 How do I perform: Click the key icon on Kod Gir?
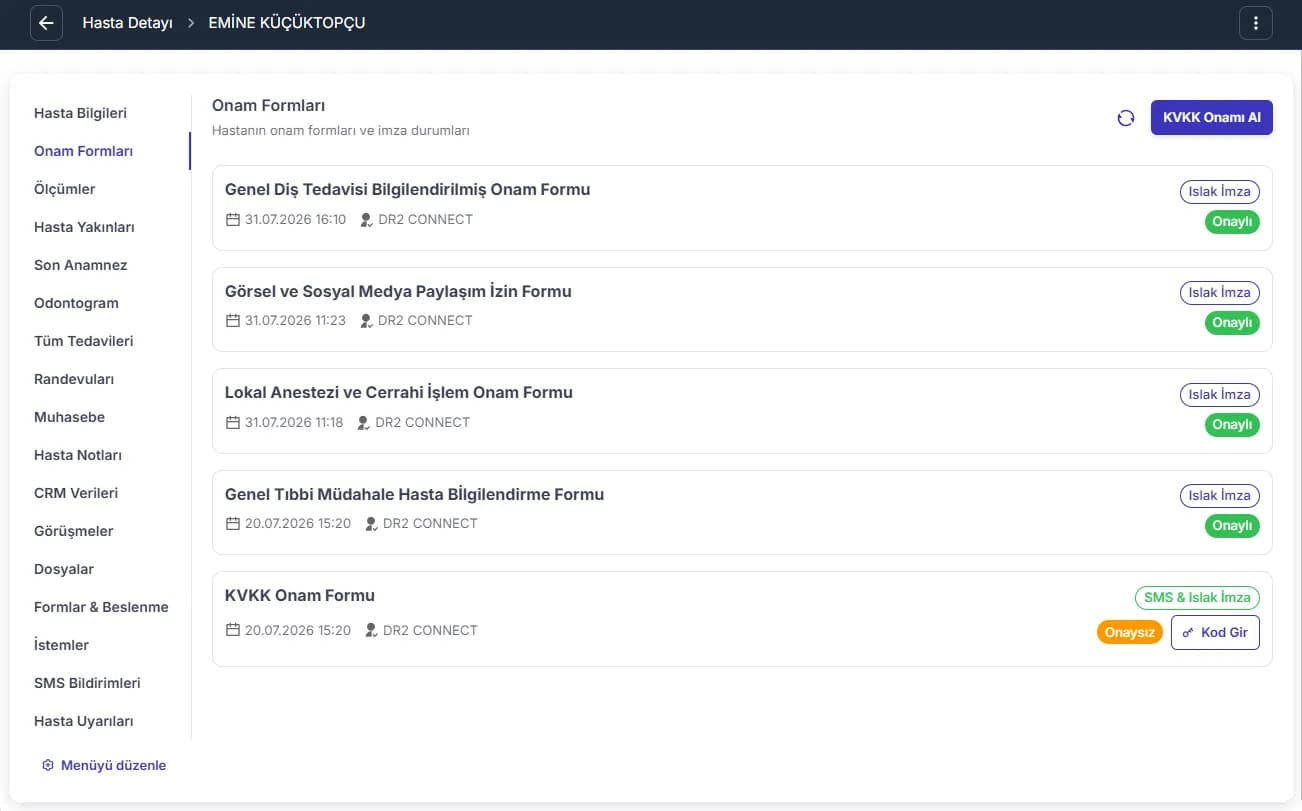(1188, 633)
